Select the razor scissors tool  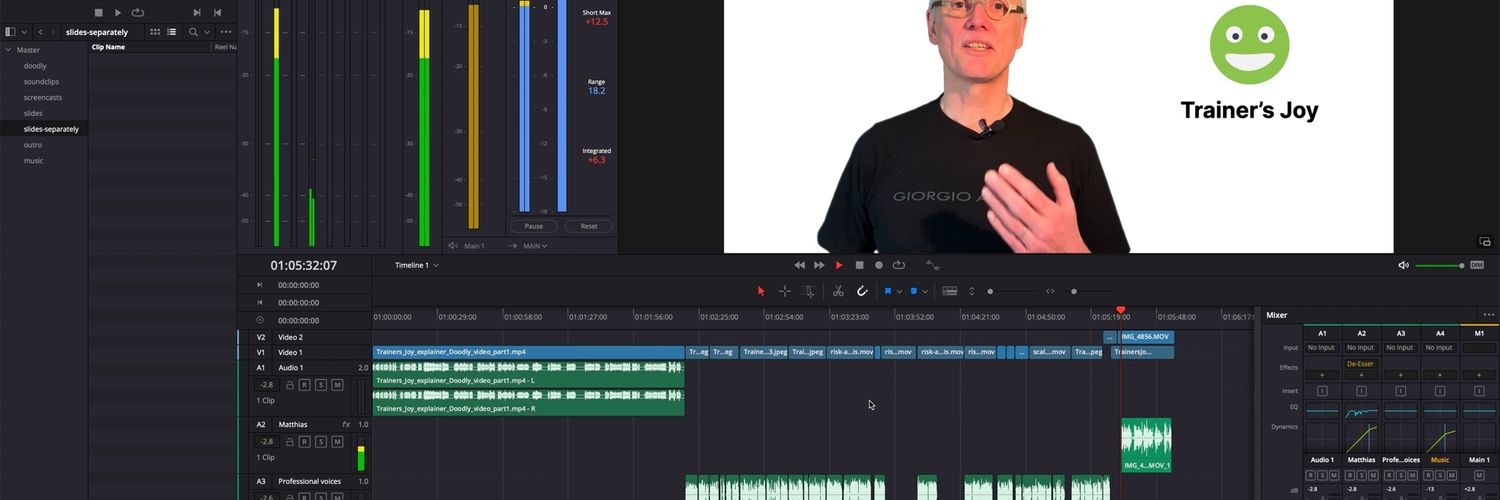click(838, 291)
